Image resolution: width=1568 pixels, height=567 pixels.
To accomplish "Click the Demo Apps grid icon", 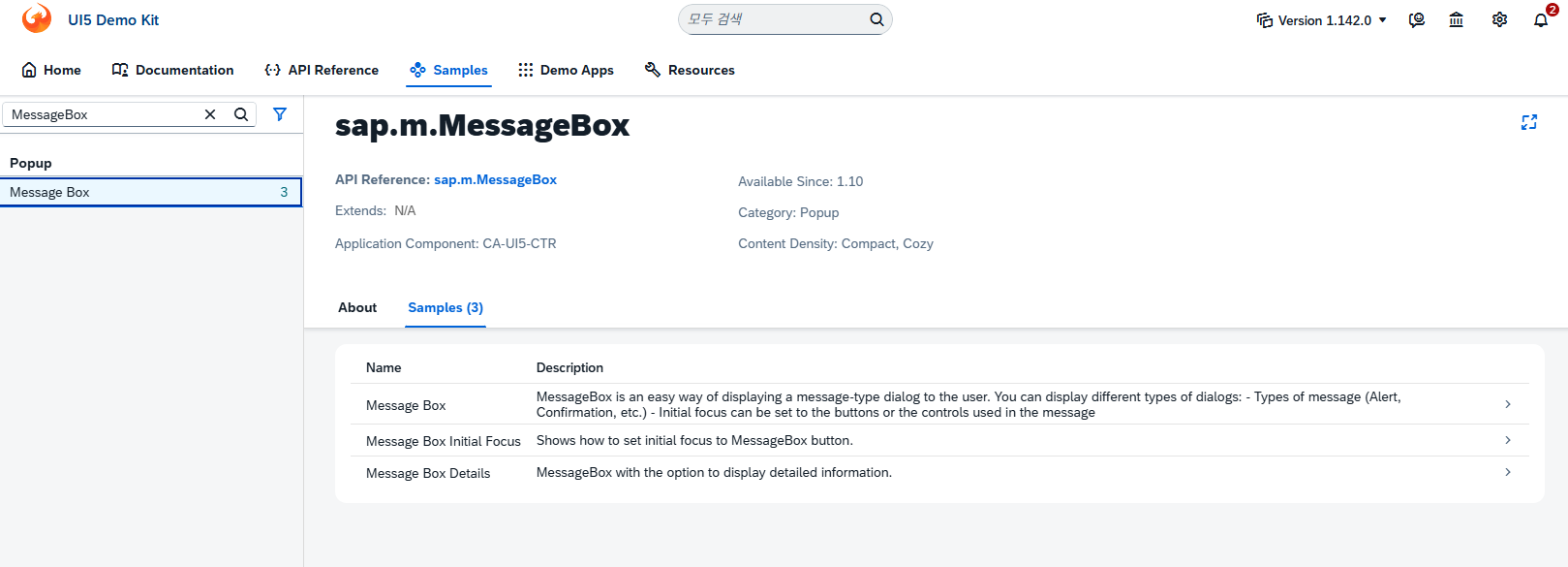I will coord(526,70).
